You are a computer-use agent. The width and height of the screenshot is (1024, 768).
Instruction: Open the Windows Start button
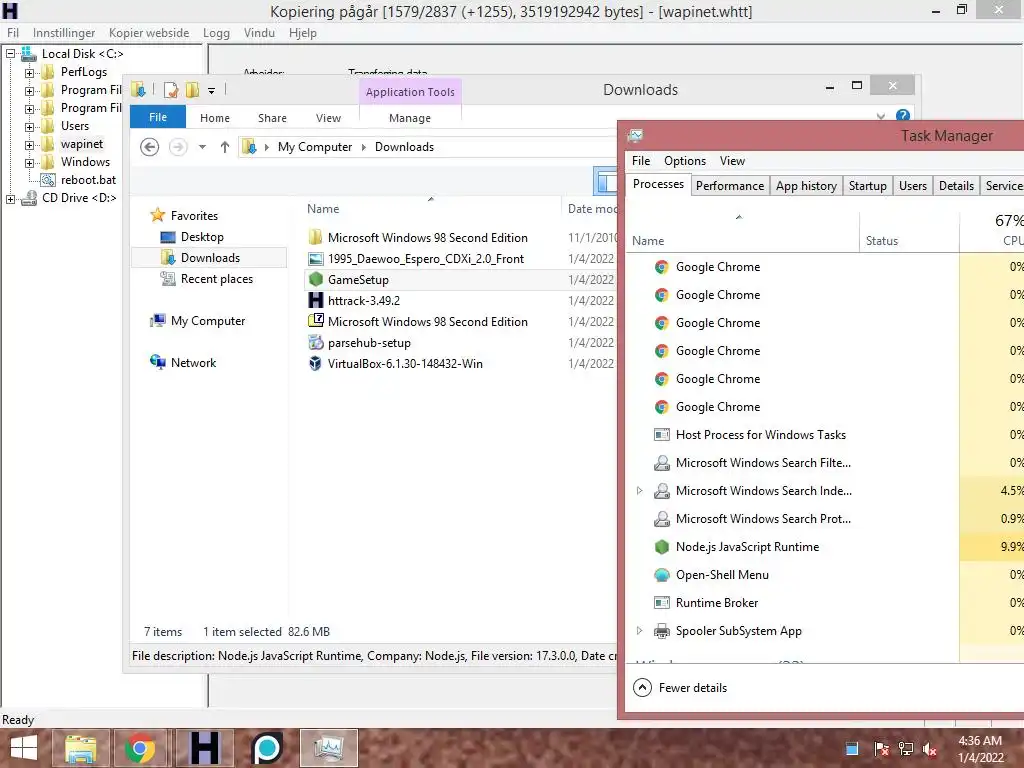24,748
